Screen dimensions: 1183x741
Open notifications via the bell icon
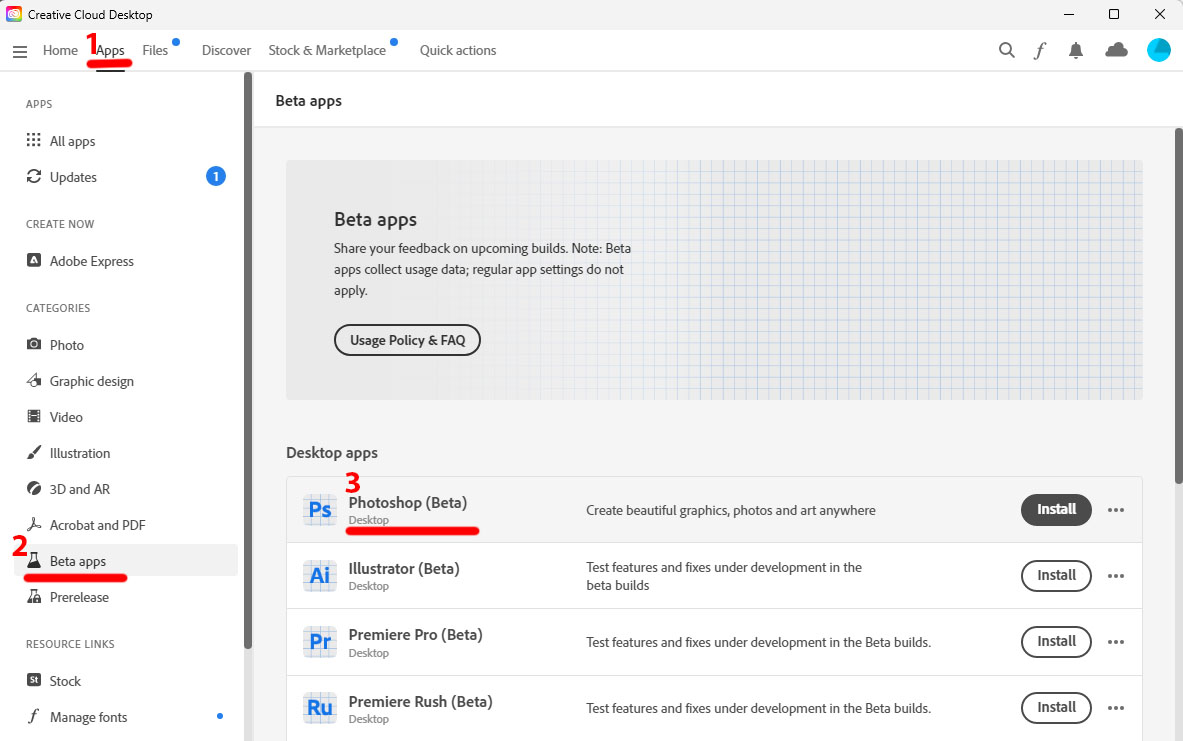point(1075,49)
